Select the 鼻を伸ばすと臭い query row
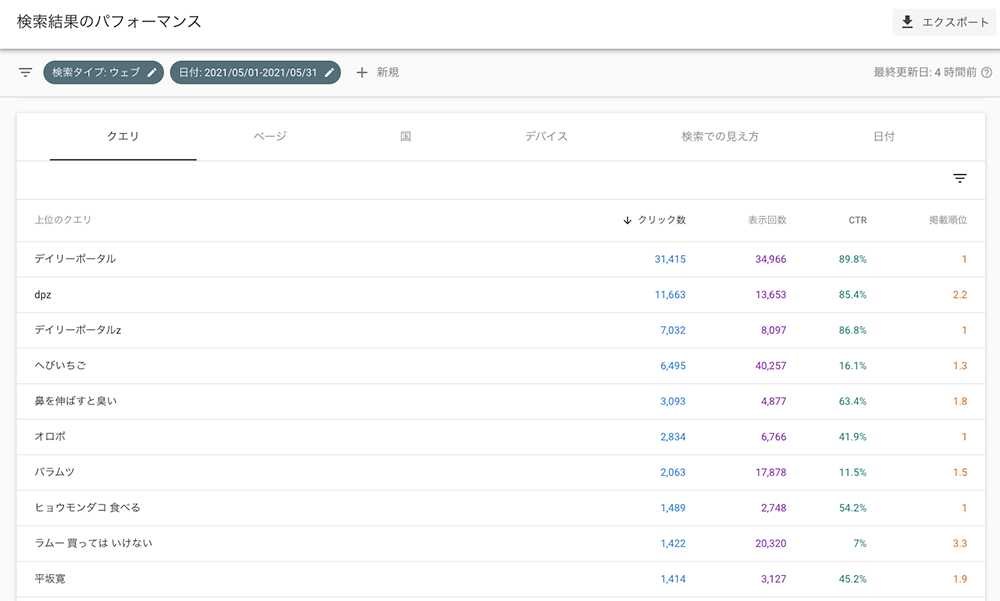This screenshot has width=1000, height=601. click(x=501, y=401)
